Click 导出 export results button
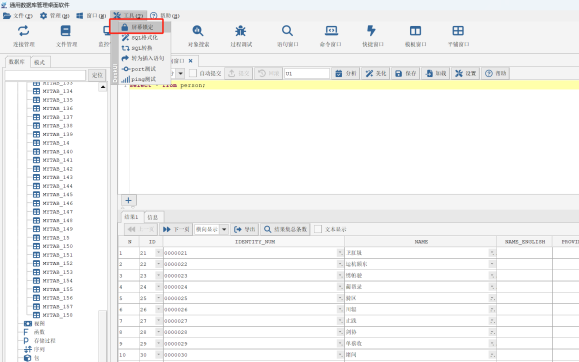Screen dimensions: 579x362 [245, 229]
